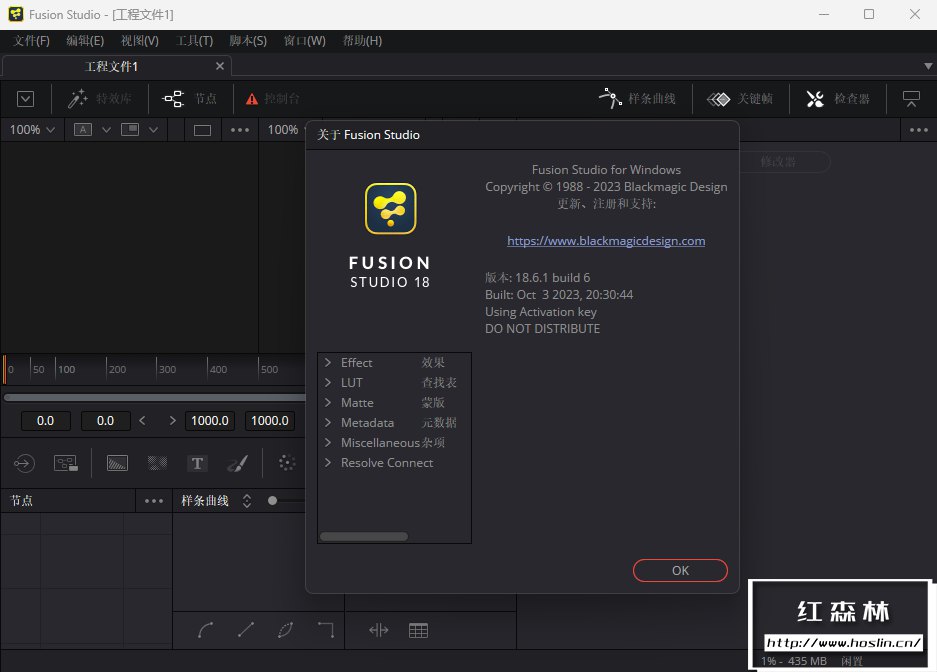
Task: Expand dropdown arrow next to A buffer icon
Action: click(106, 130)
